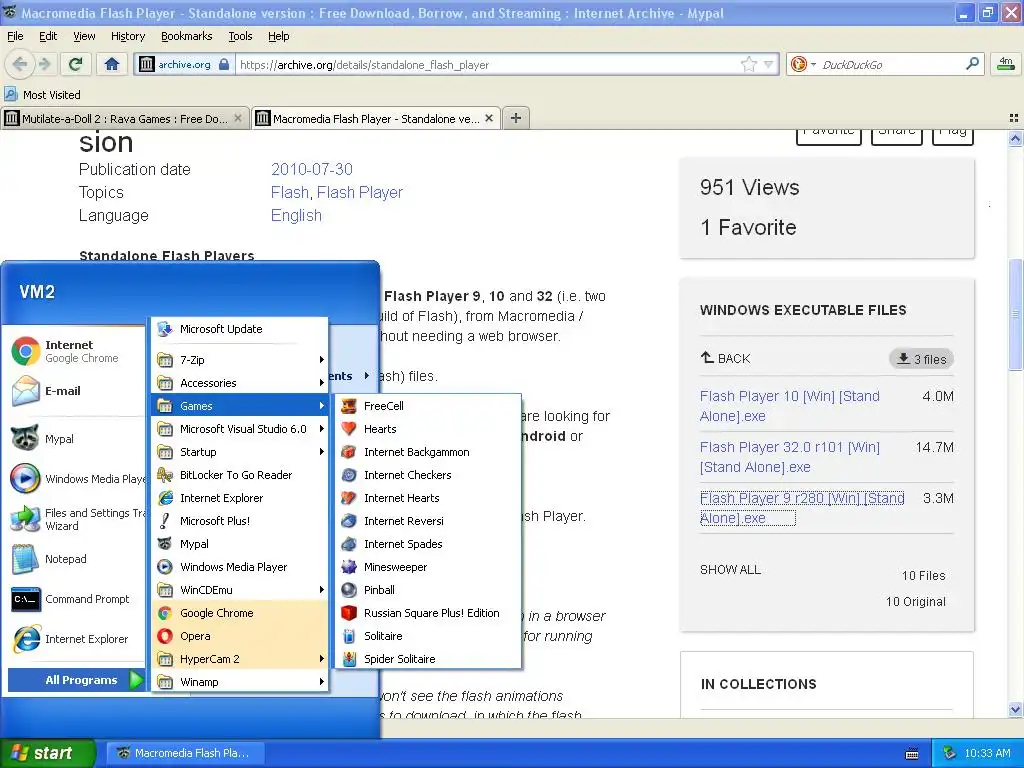Close the Macromedia Flash Player tab
Screen dimensions: 1024x768
pyautogui.click(x=489, y=118)
